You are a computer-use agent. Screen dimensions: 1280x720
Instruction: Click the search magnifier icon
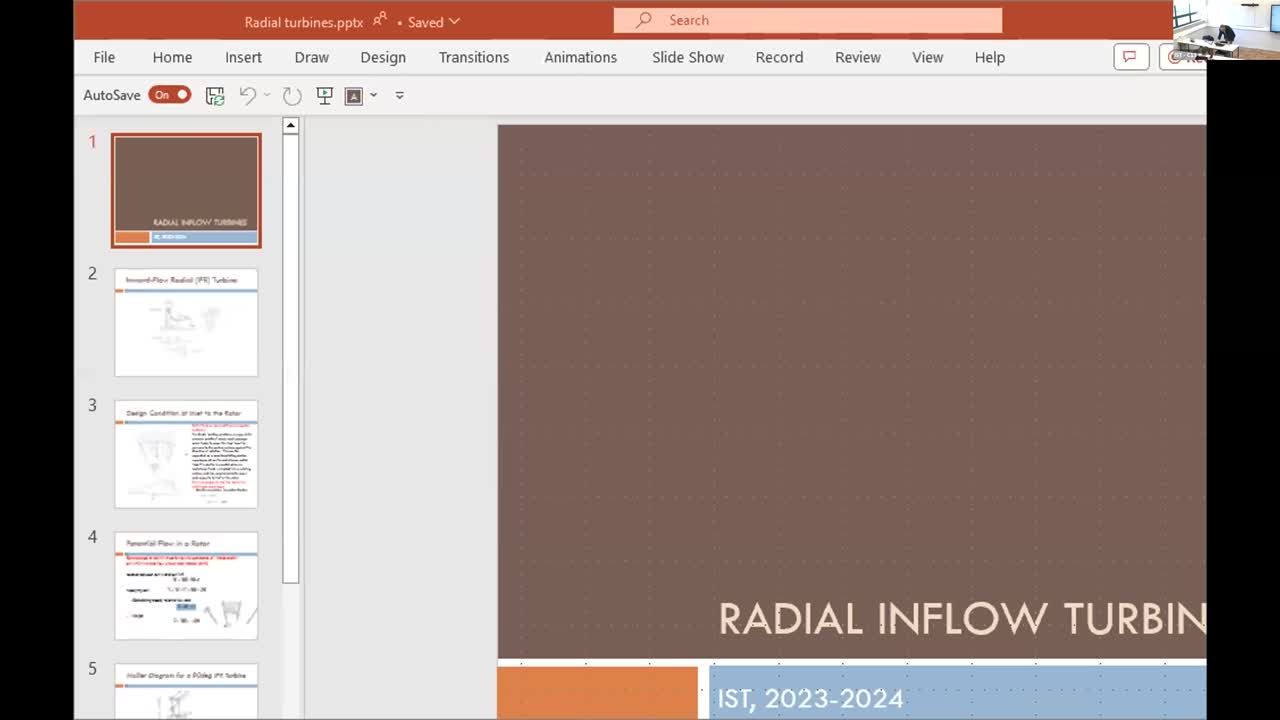(644, 20)
